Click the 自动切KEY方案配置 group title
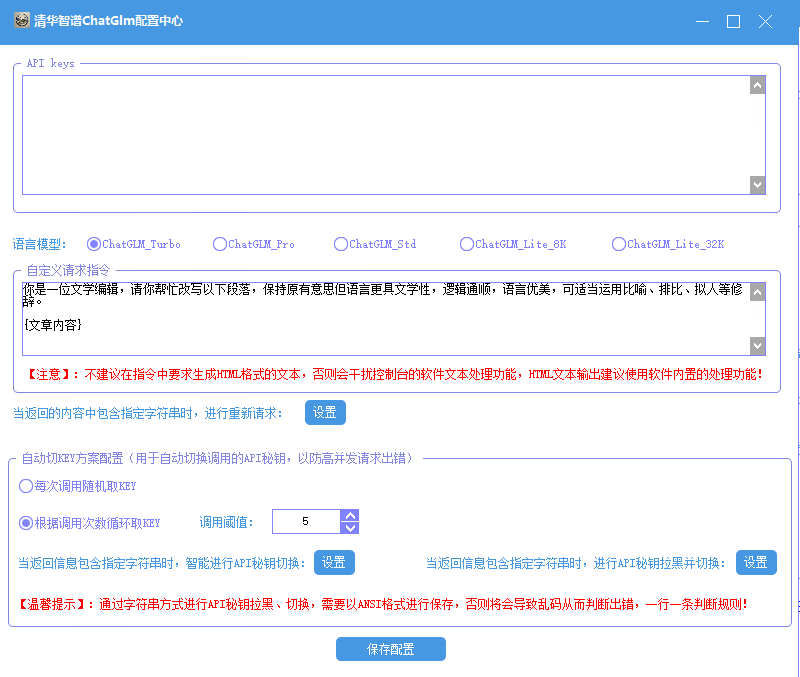This screenshot has width=800, height=677. (217, 458)
